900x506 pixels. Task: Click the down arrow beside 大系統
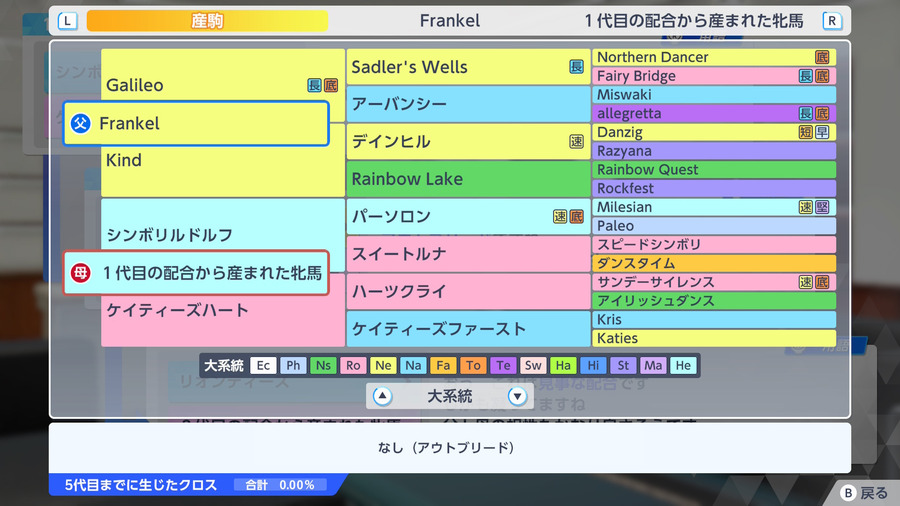pyautogui.click(x=517, y=396)
